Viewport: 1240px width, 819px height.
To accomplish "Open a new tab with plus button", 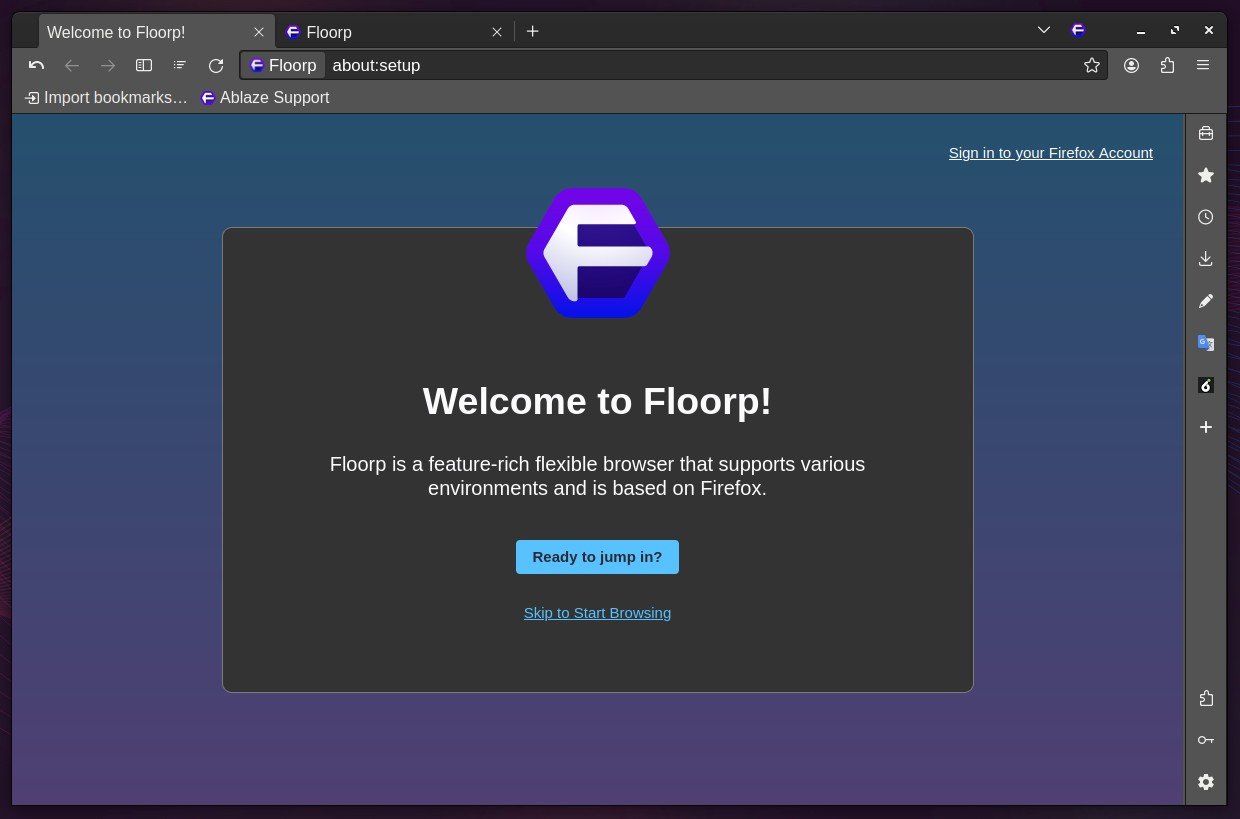I will 532,32.
